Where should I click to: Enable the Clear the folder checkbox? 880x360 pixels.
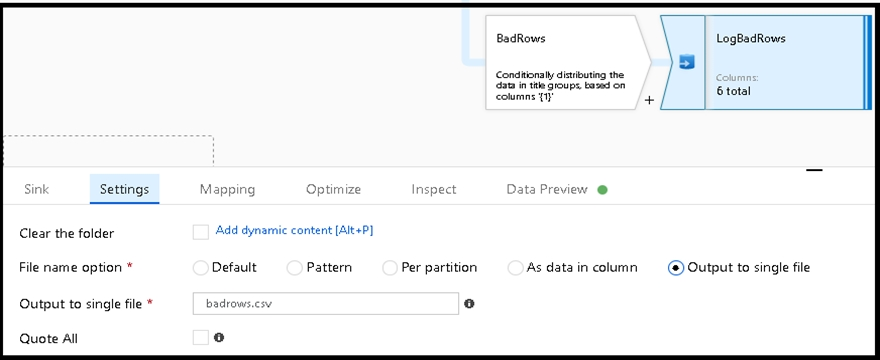pyautogui.click(x=201, y=231)
